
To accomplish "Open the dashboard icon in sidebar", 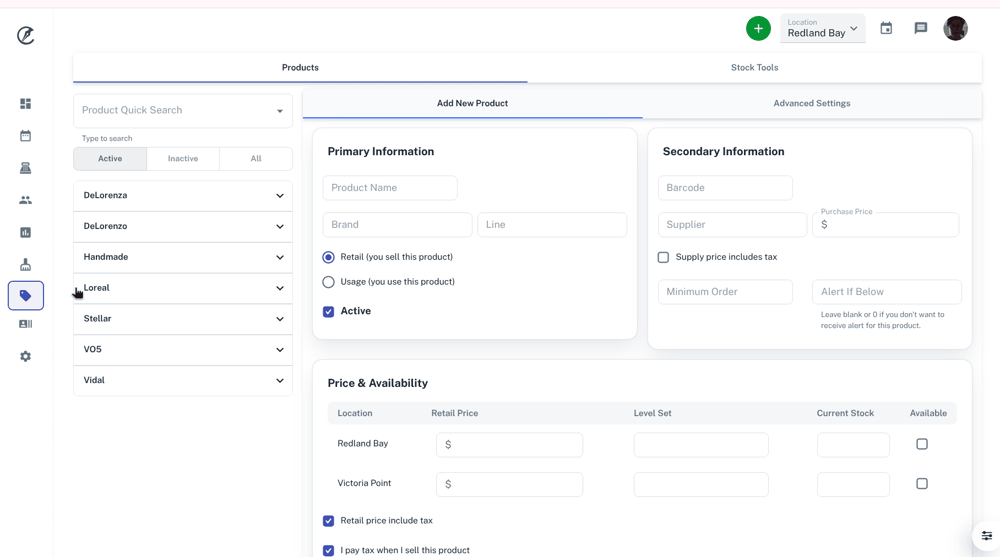I will coord(26,104).
